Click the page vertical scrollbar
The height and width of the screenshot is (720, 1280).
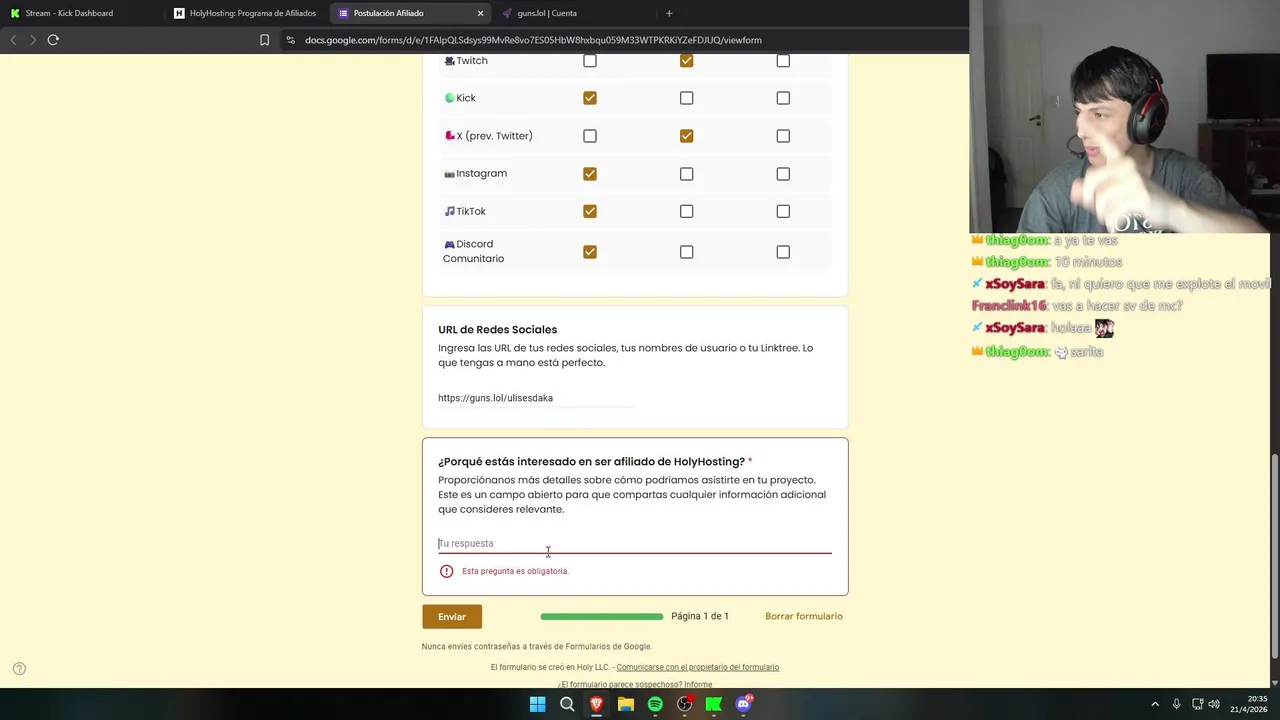[1274, 556]
